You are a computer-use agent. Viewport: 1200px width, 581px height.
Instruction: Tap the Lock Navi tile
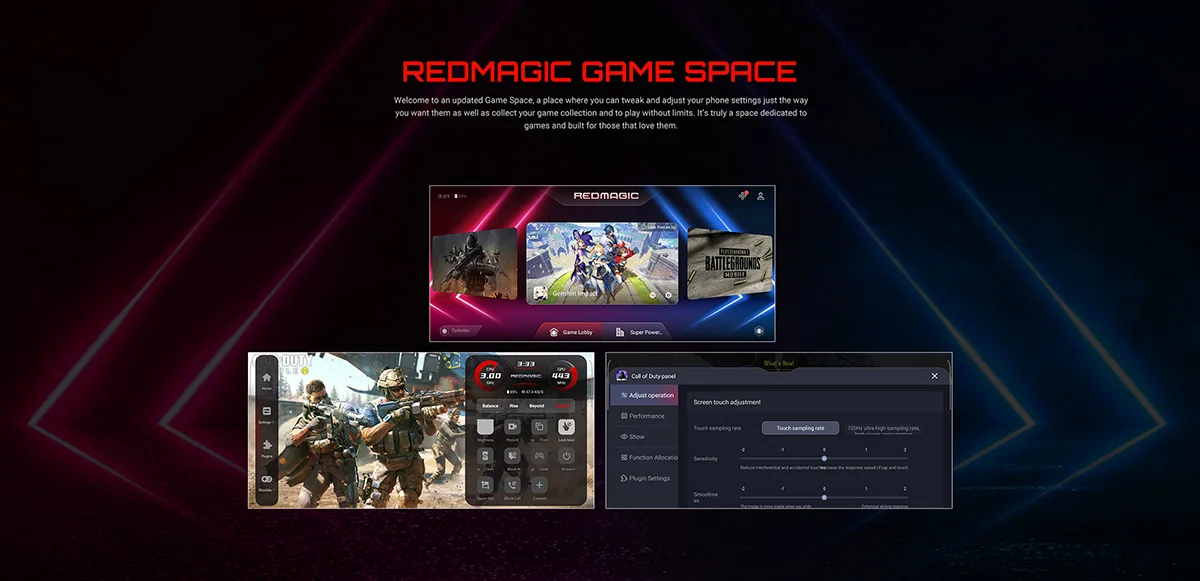coord(566,427)
